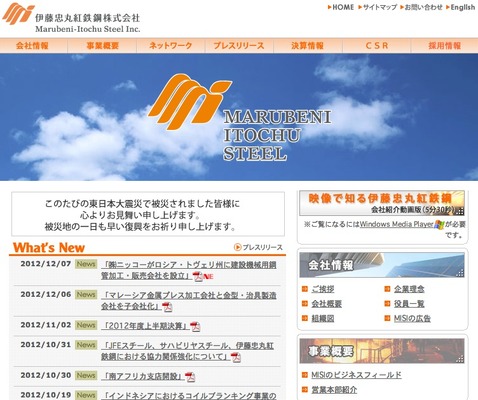This screenshot has height=400, width=478.
Task: Click the 会社情報 sidebar banner image
Action: coord(382,265)
